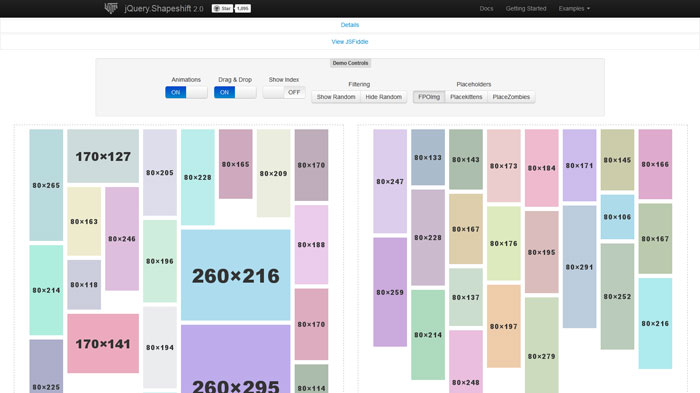This screenshot has height=393, width=700.
Task: Select the 80×291 tile
Action: 579,267
